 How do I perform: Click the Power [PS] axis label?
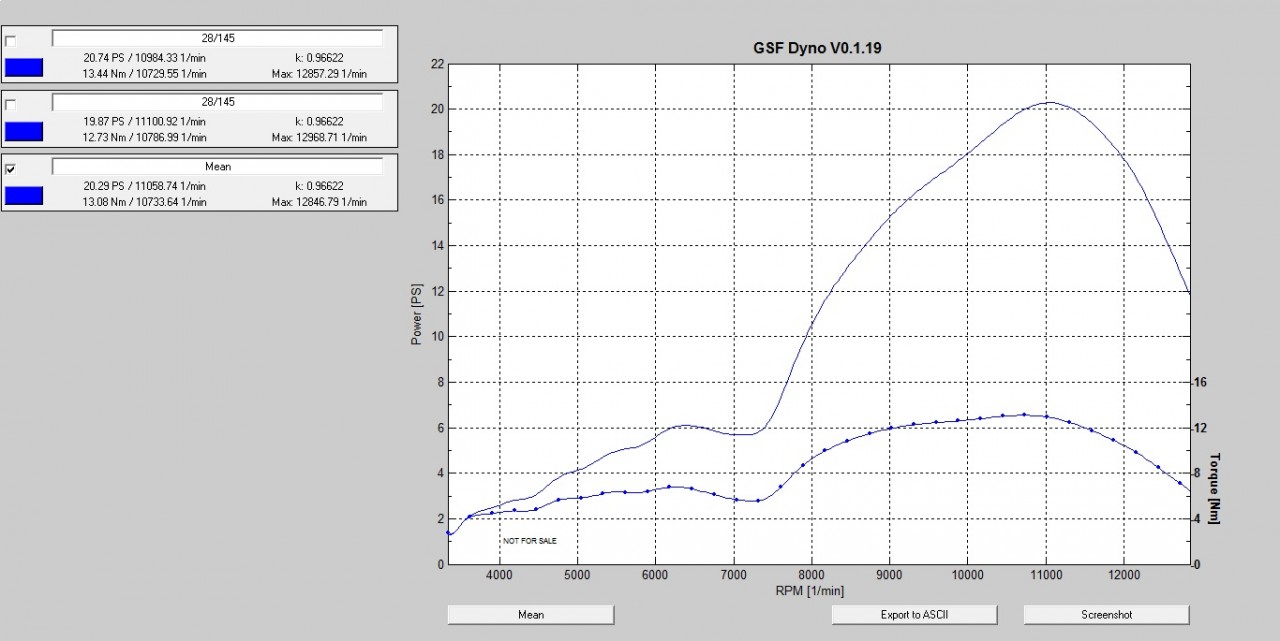[x=417, y=314]
